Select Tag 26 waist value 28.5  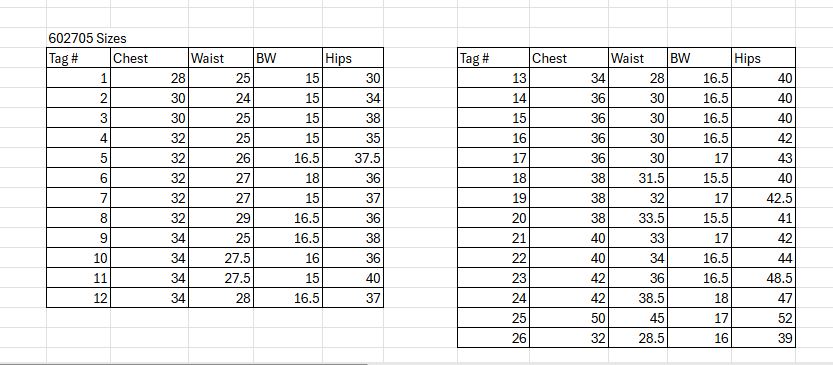(638, 338)
